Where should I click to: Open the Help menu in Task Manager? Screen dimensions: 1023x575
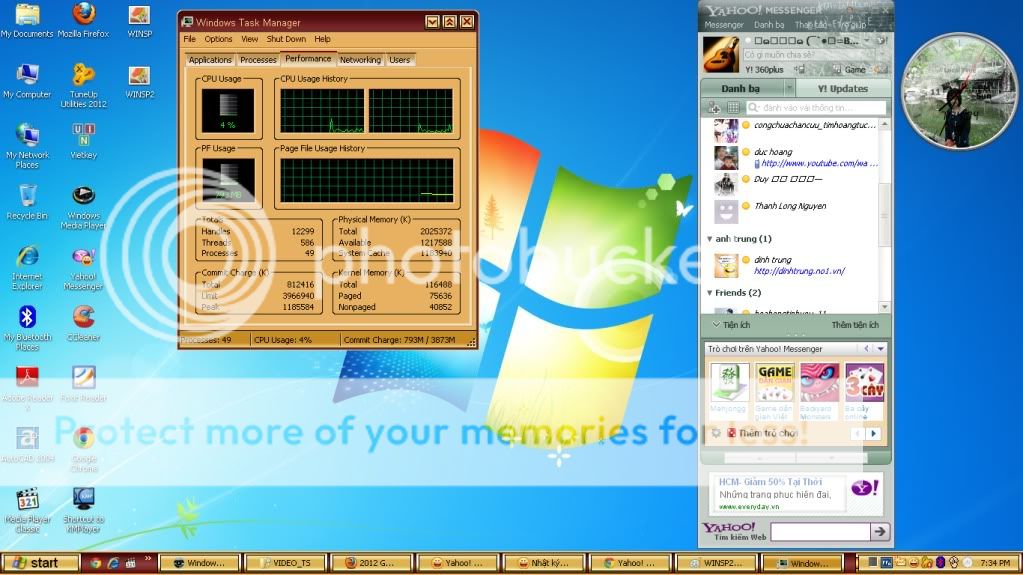[322, 39]
